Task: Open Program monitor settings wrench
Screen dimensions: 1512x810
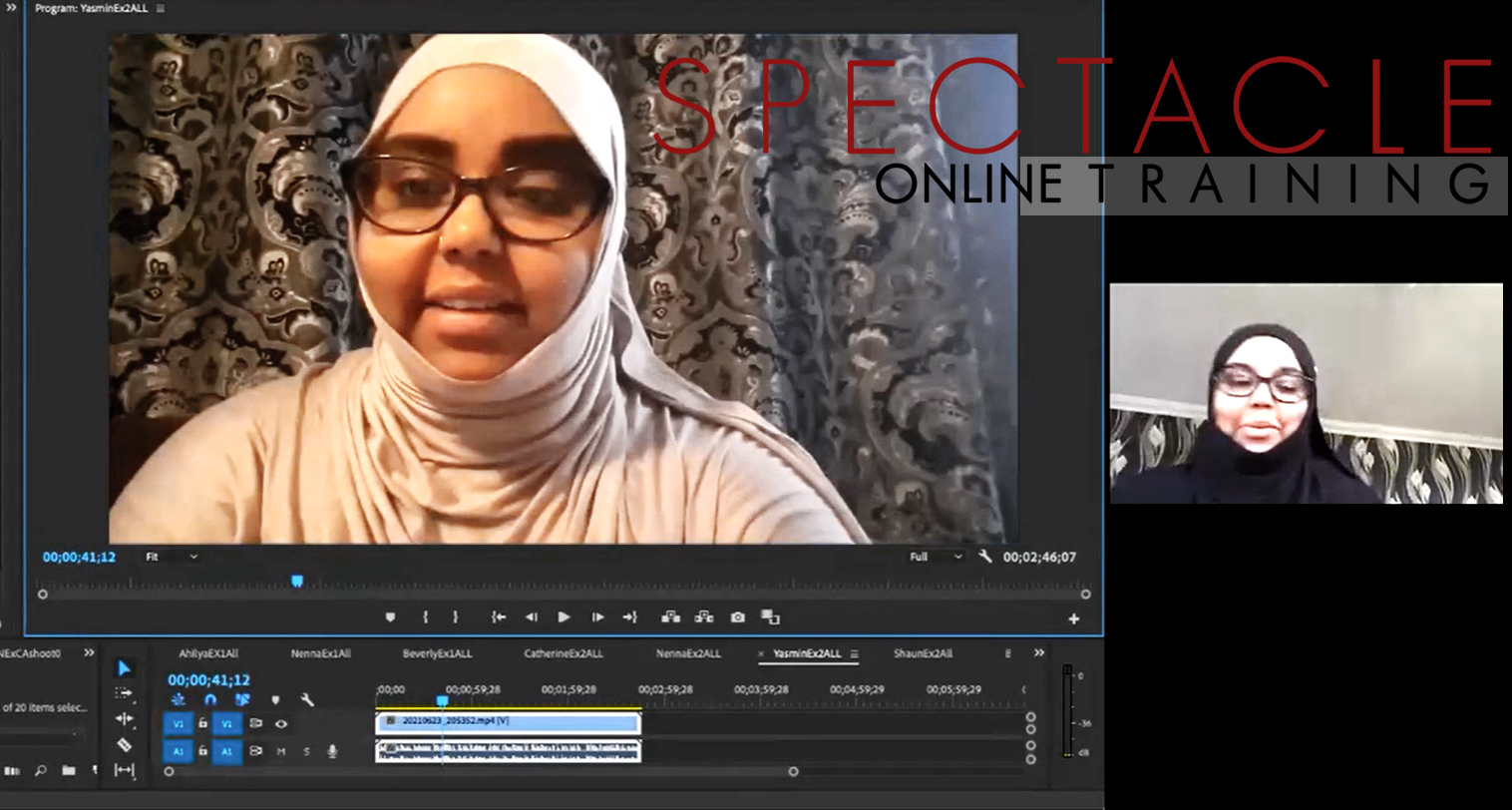Action: coord(985,557)
